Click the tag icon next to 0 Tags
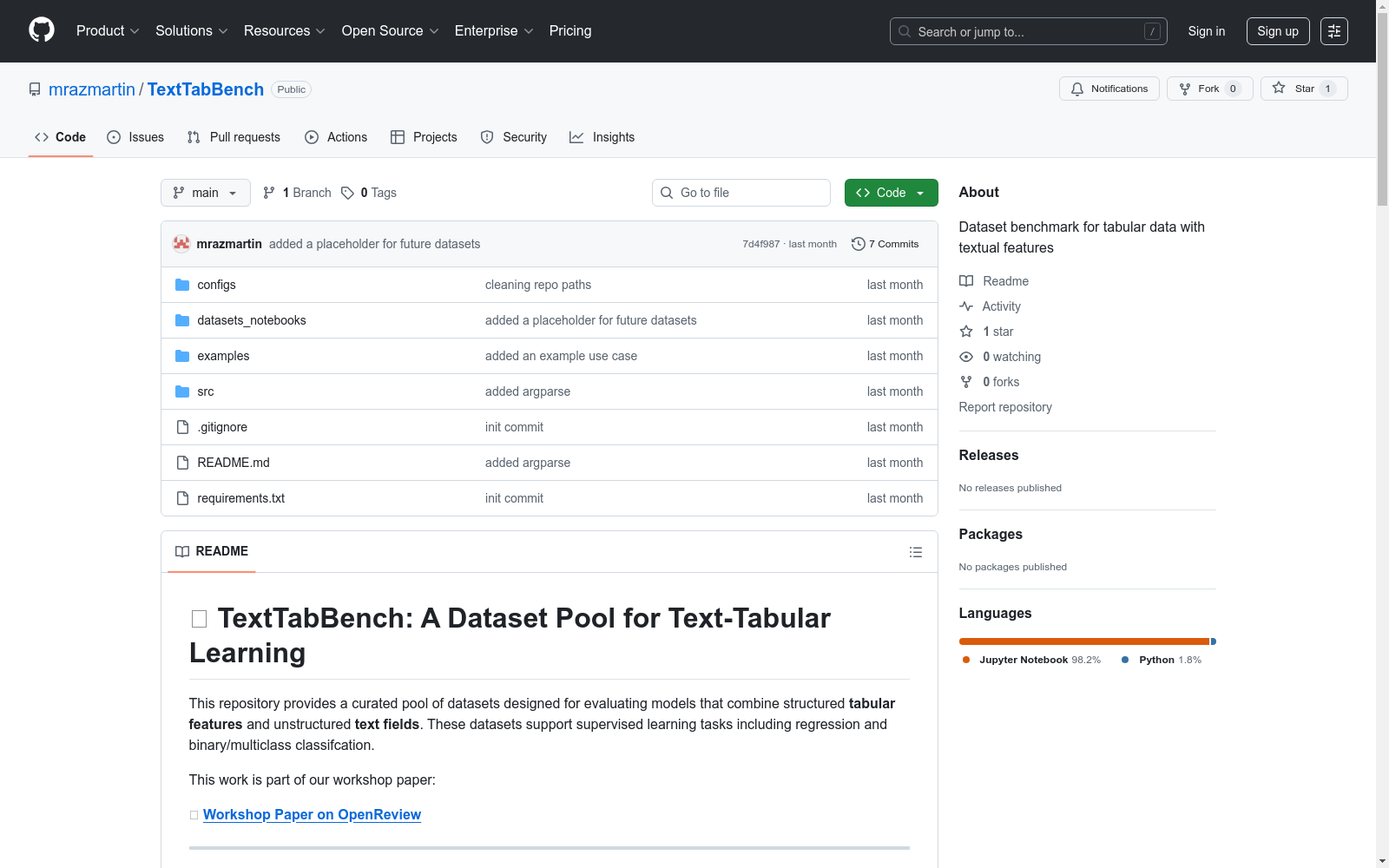The width and height of the screenshot is (1389, 868). point(347,193)
